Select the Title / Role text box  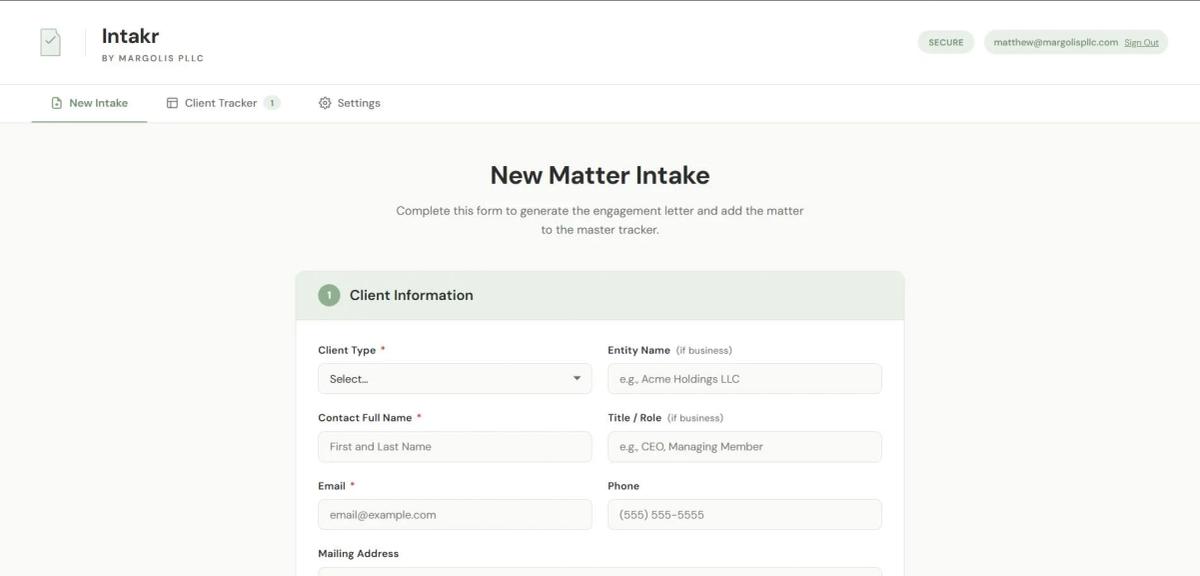(744, 447)
